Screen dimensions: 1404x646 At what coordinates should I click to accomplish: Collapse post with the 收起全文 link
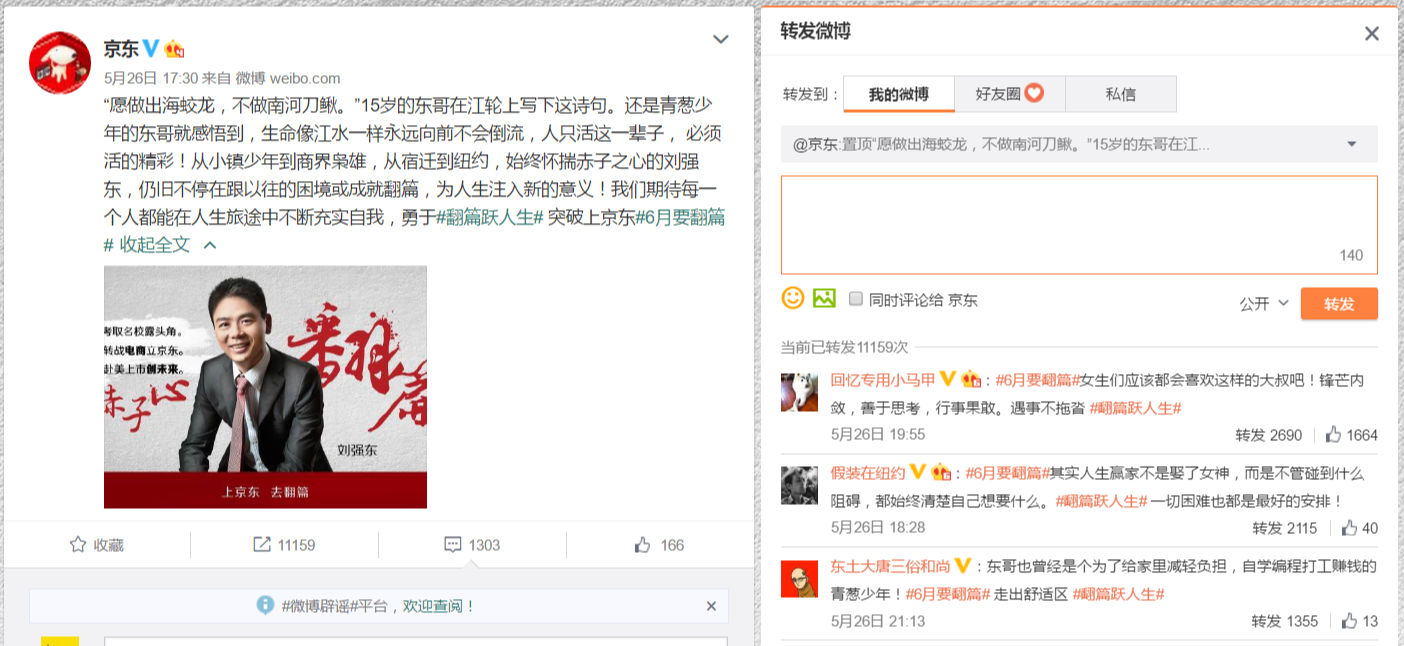tap(155, 245)
